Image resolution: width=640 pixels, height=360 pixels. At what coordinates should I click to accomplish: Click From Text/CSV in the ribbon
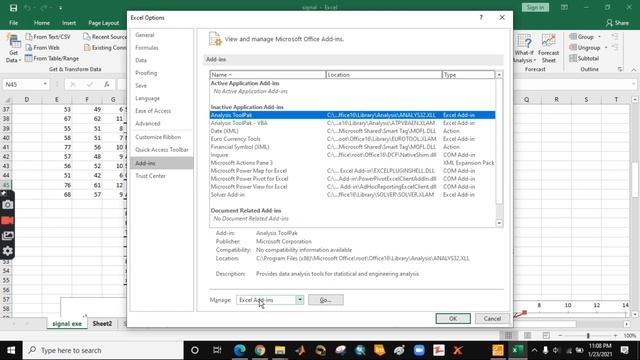coord(48,37)
